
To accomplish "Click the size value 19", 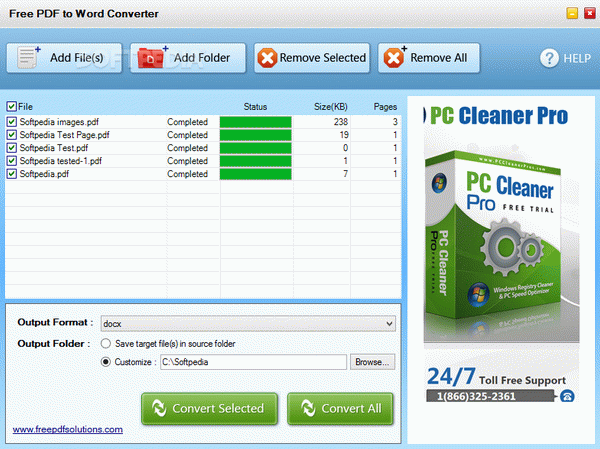I will 344,135.
